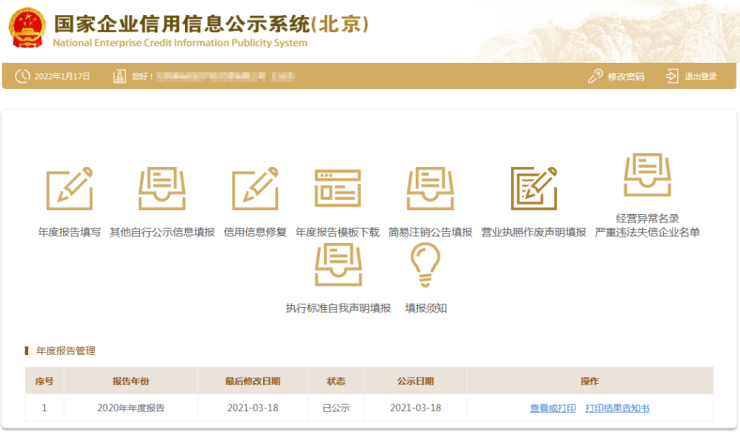Open 经营异常名录 tray icon
740x444 pixels.
click(647, 176)
